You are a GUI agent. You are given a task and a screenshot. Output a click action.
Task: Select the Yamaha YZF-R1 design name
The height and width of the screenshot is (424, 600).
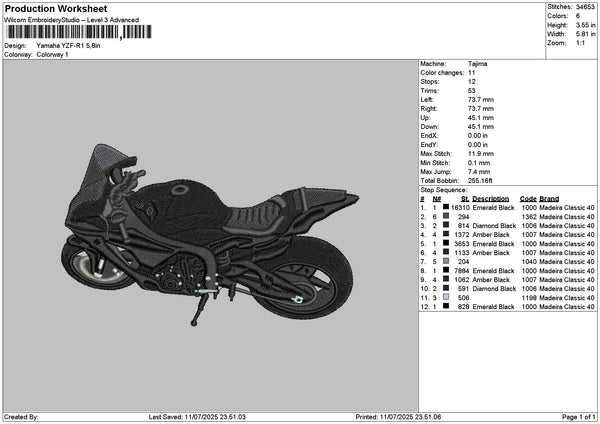click(x=69, y=46)
